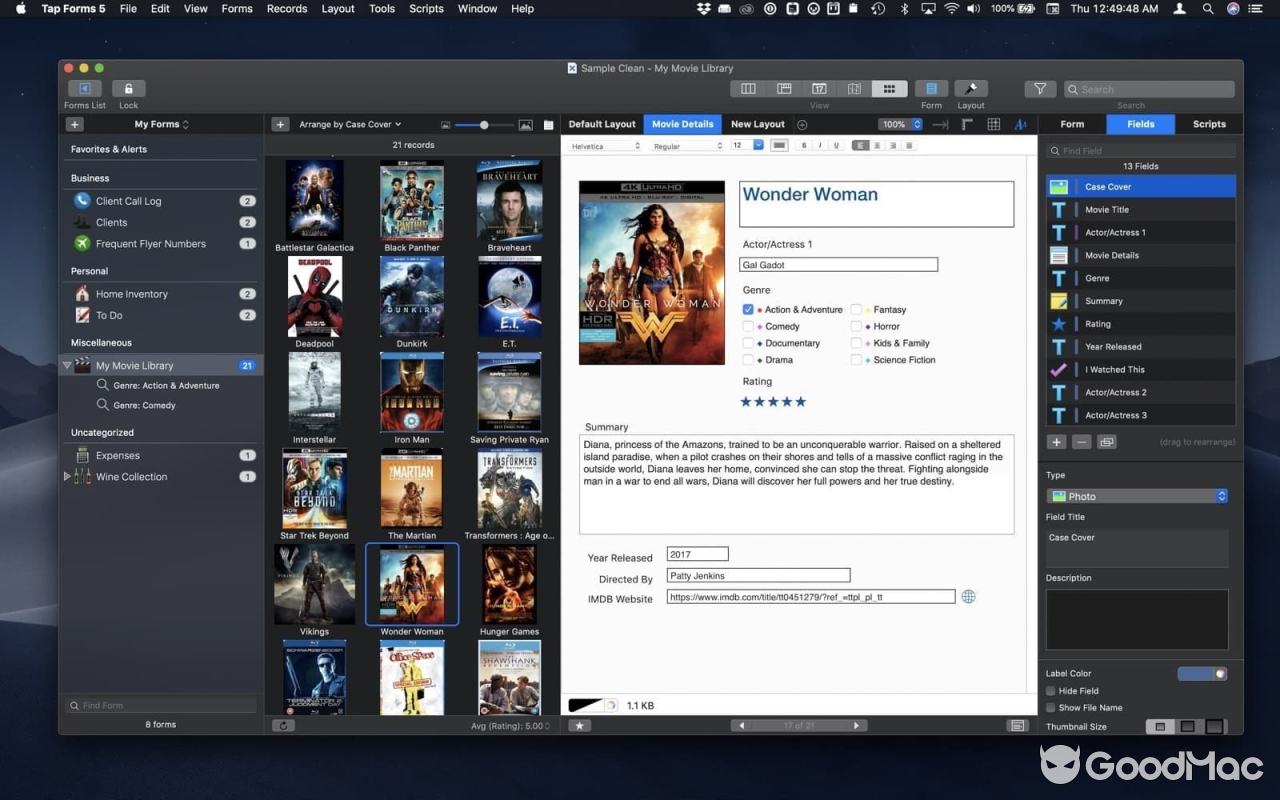Image resolution: width=1280 pixels, height=800 pixels.
Task: Enable the Fantasy genre checkbox
Action: point(855,309)
